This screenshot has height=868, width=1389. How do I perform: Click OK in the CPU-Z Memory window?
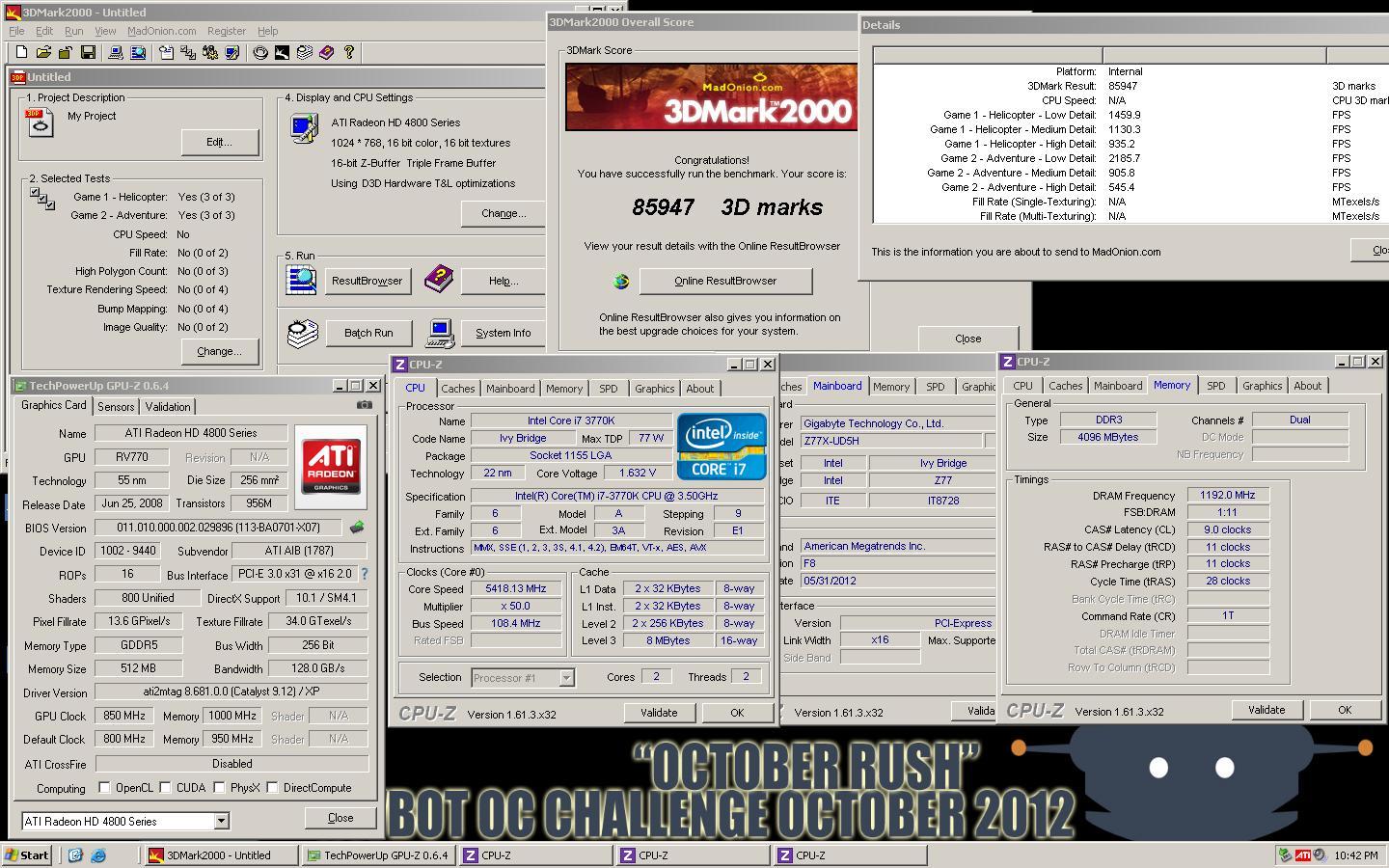click(1345, 710)
